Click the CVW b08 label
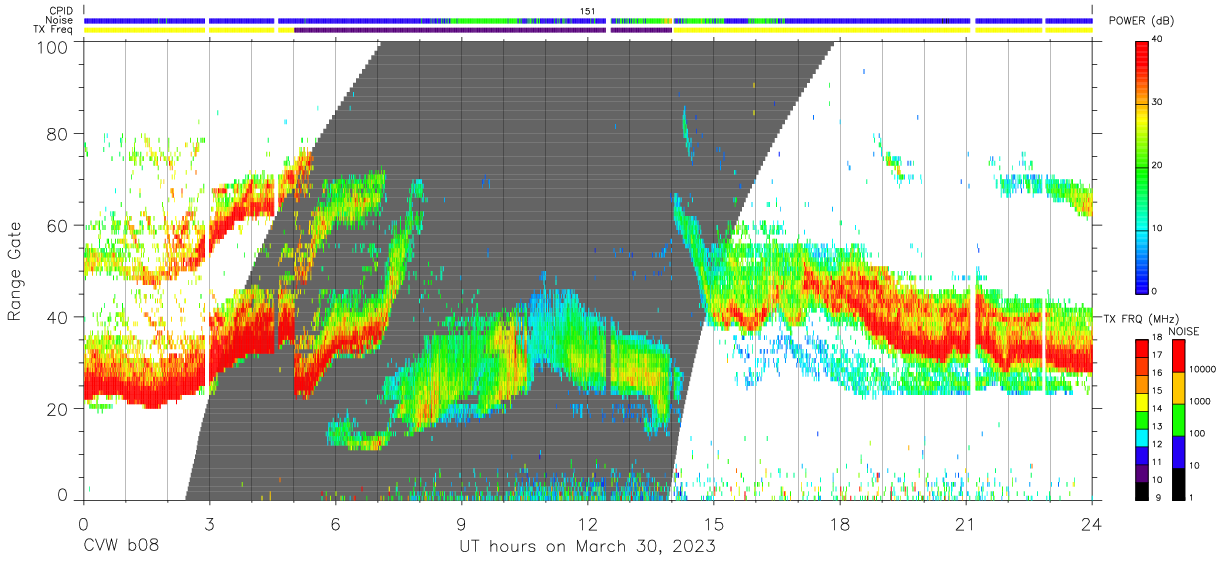 [121, 547]
